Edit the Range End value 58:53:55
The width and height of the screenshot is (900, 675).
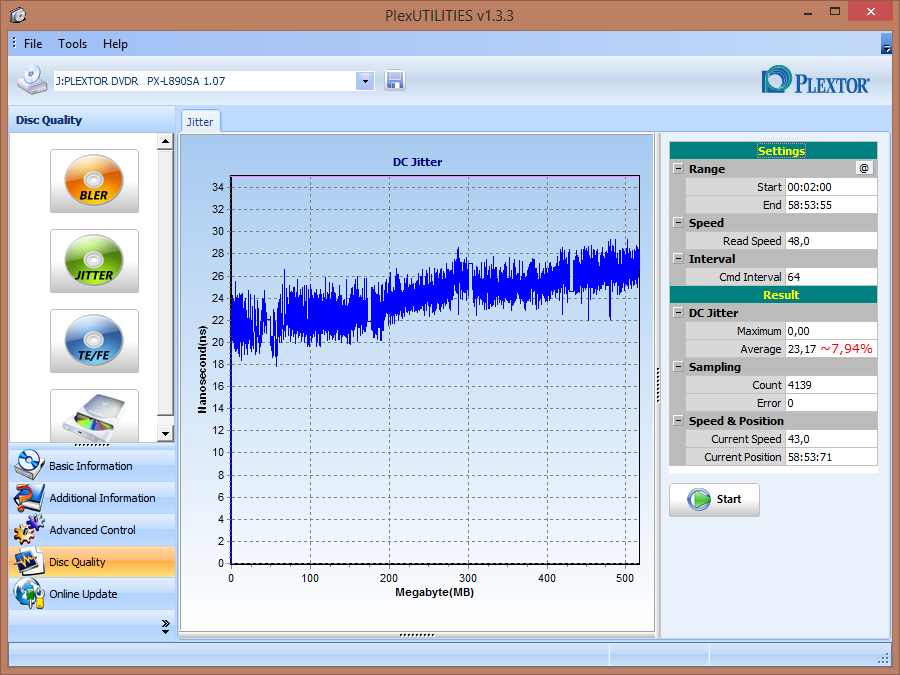point(831,205)
